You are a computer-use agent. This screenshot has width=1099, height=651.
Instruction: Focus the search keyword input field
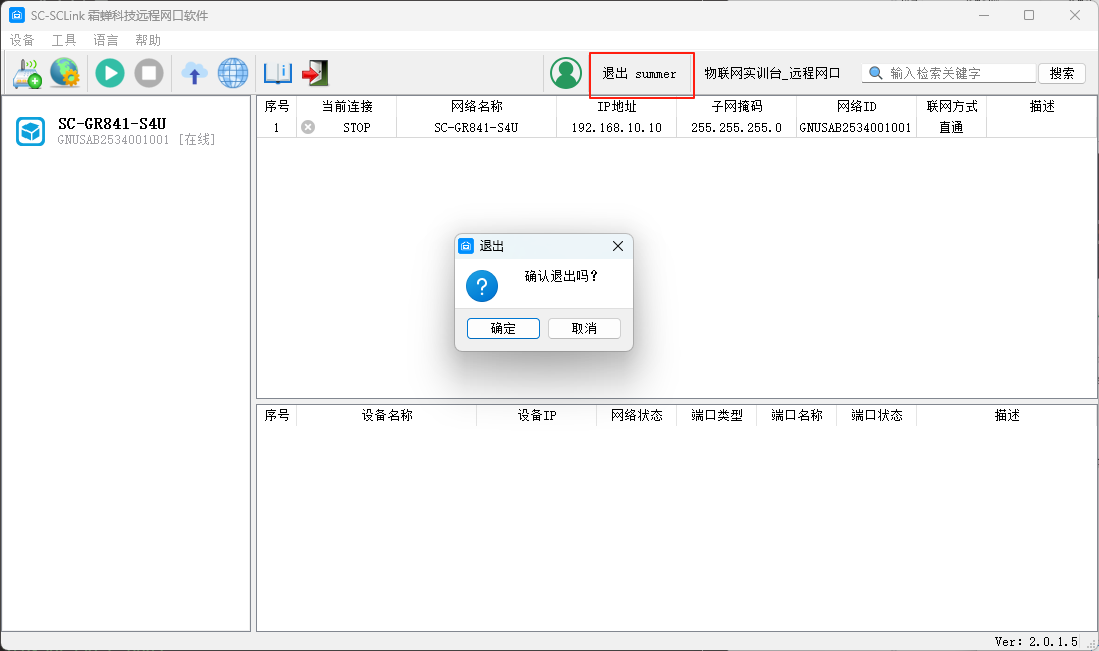coord(960,73)
